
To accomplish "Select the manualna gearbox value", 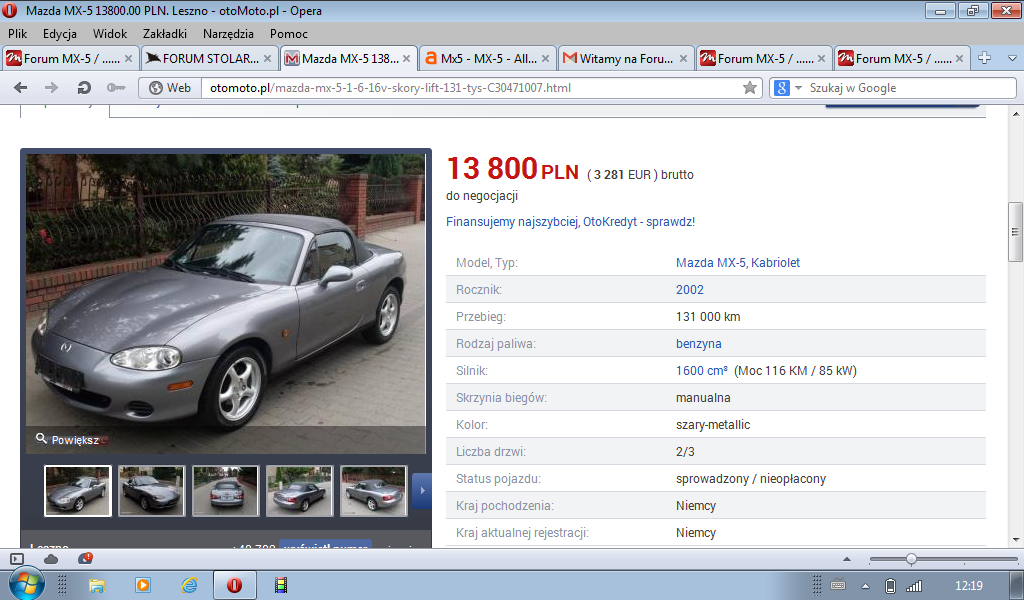I will [703, 398].
